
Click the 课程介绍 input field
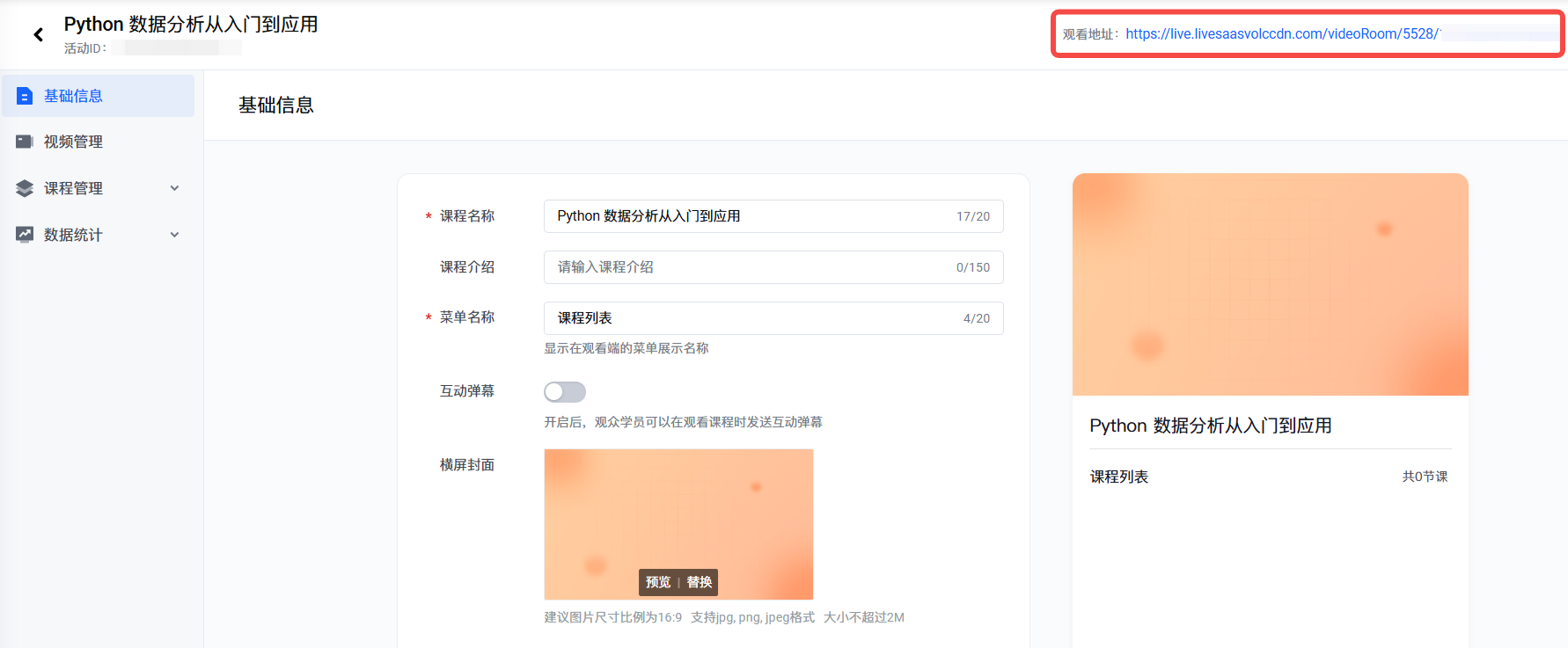click(748, 267)
